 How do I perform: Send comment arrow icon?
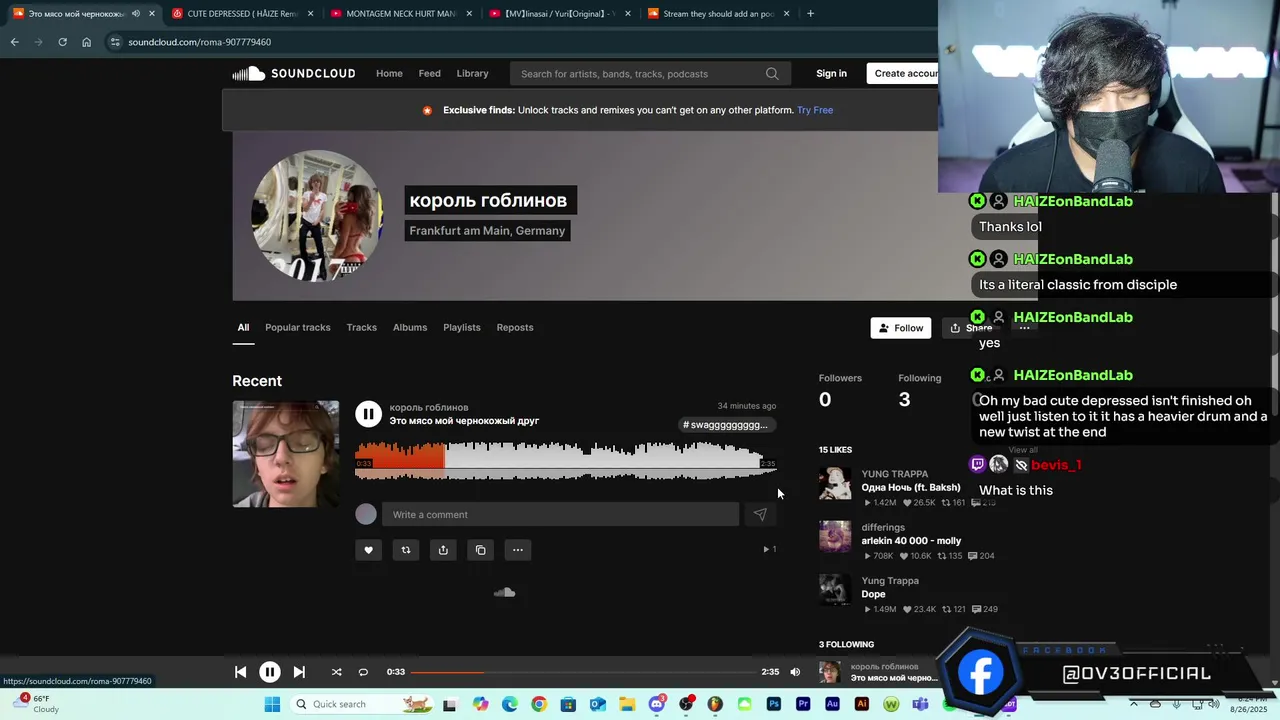point(760,514)
